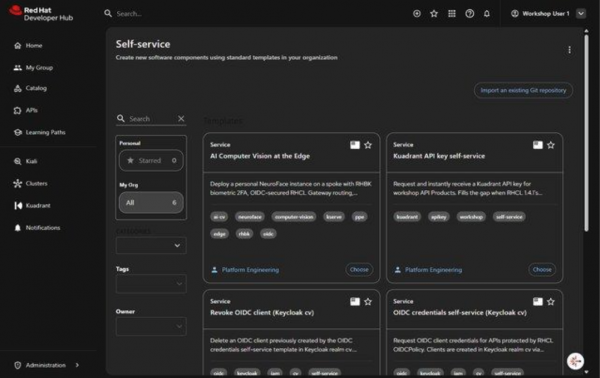Open docs icon on Revoke OIDC client card

[x=355, y=302]
